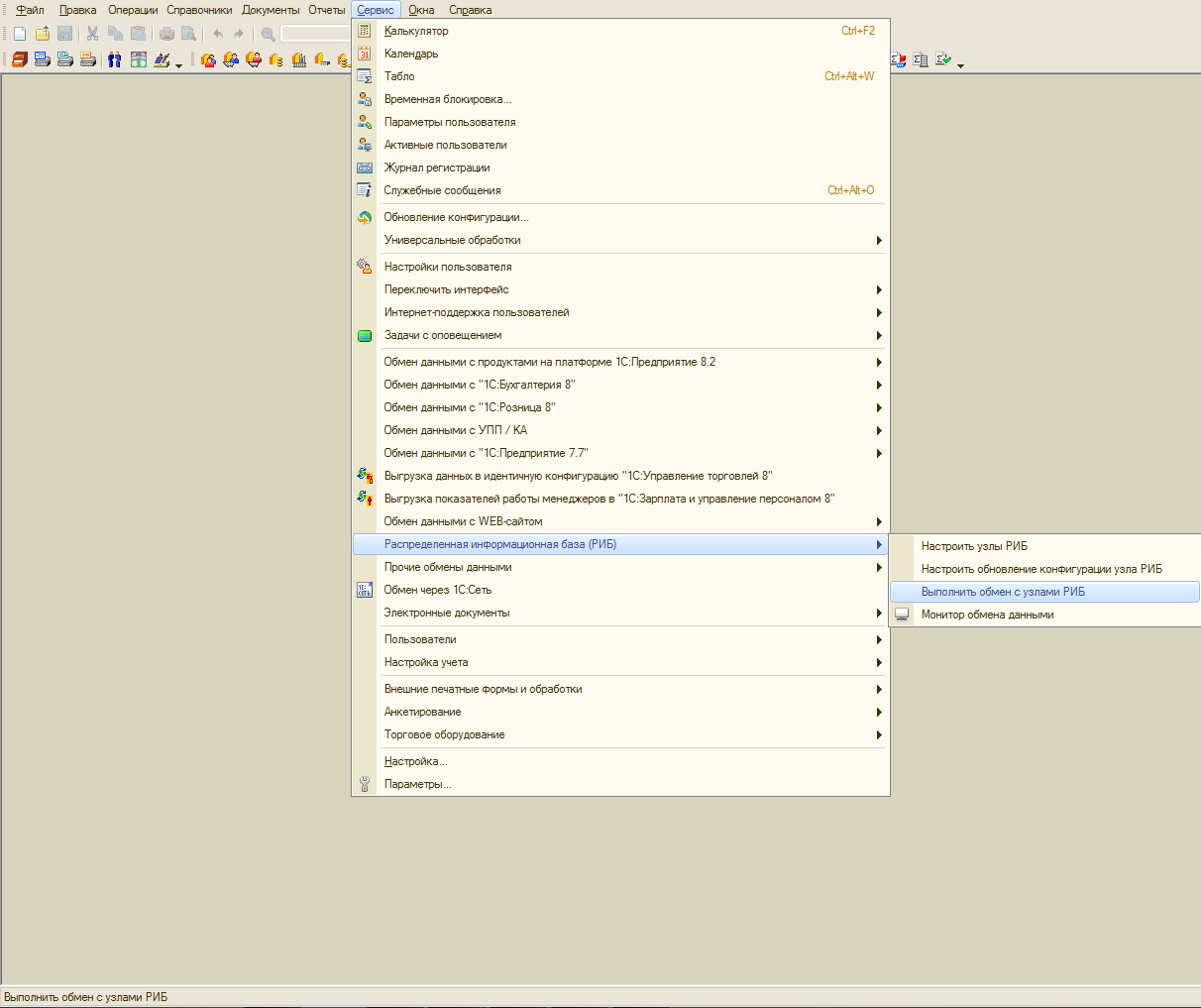Click the printer icon in top toolbar
The height and width of the screenshot is (1008, 1201).
(166, 34)
